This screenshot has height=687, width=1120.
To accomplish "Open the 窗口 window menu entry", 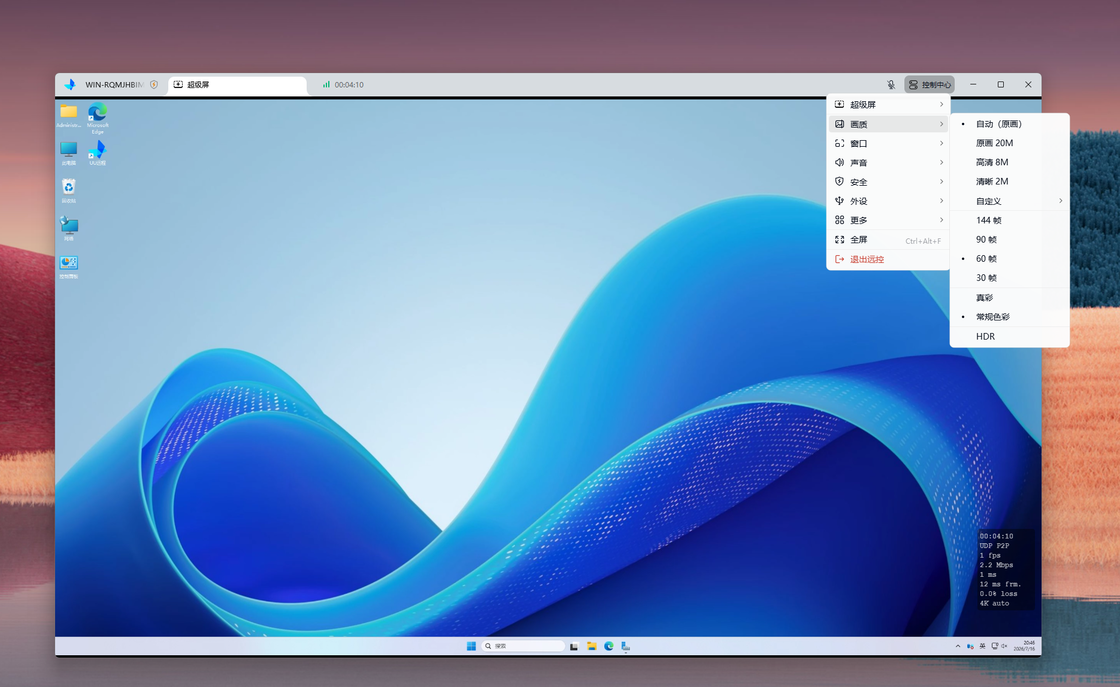I will [888, 143].
